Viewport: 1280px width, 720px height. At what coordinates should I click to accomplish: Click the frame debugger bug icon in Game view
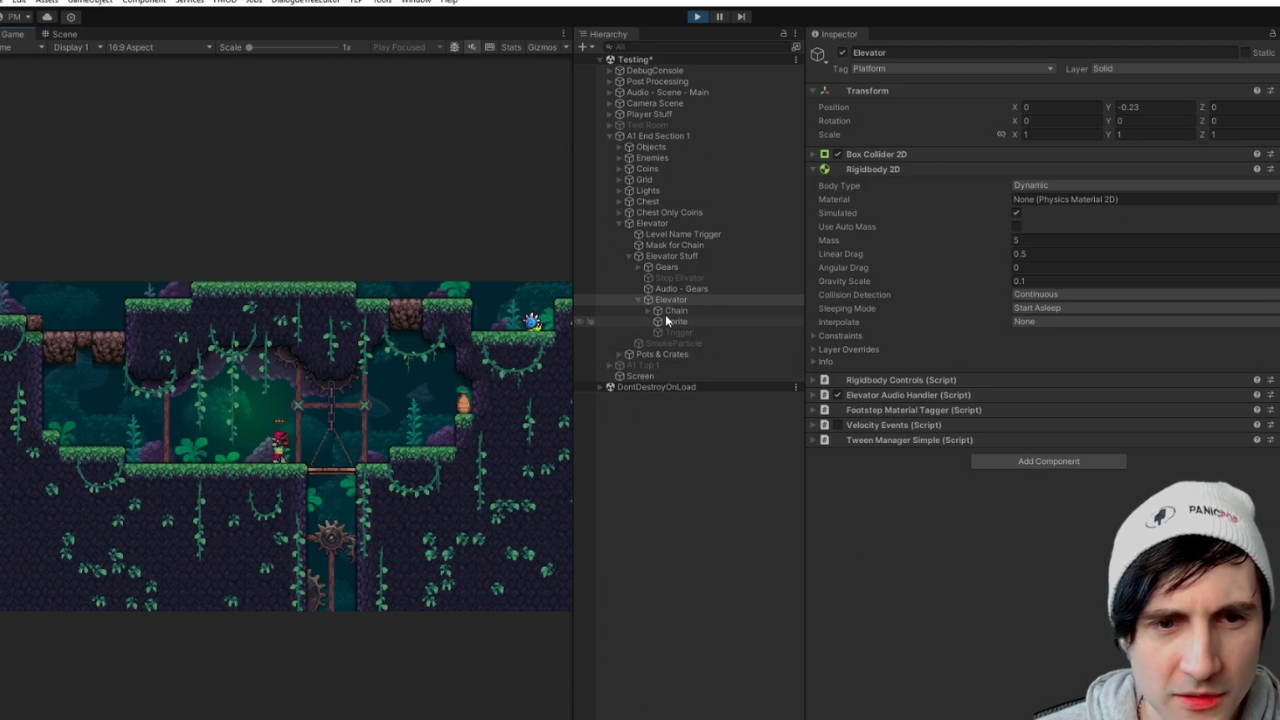[454, 47]
